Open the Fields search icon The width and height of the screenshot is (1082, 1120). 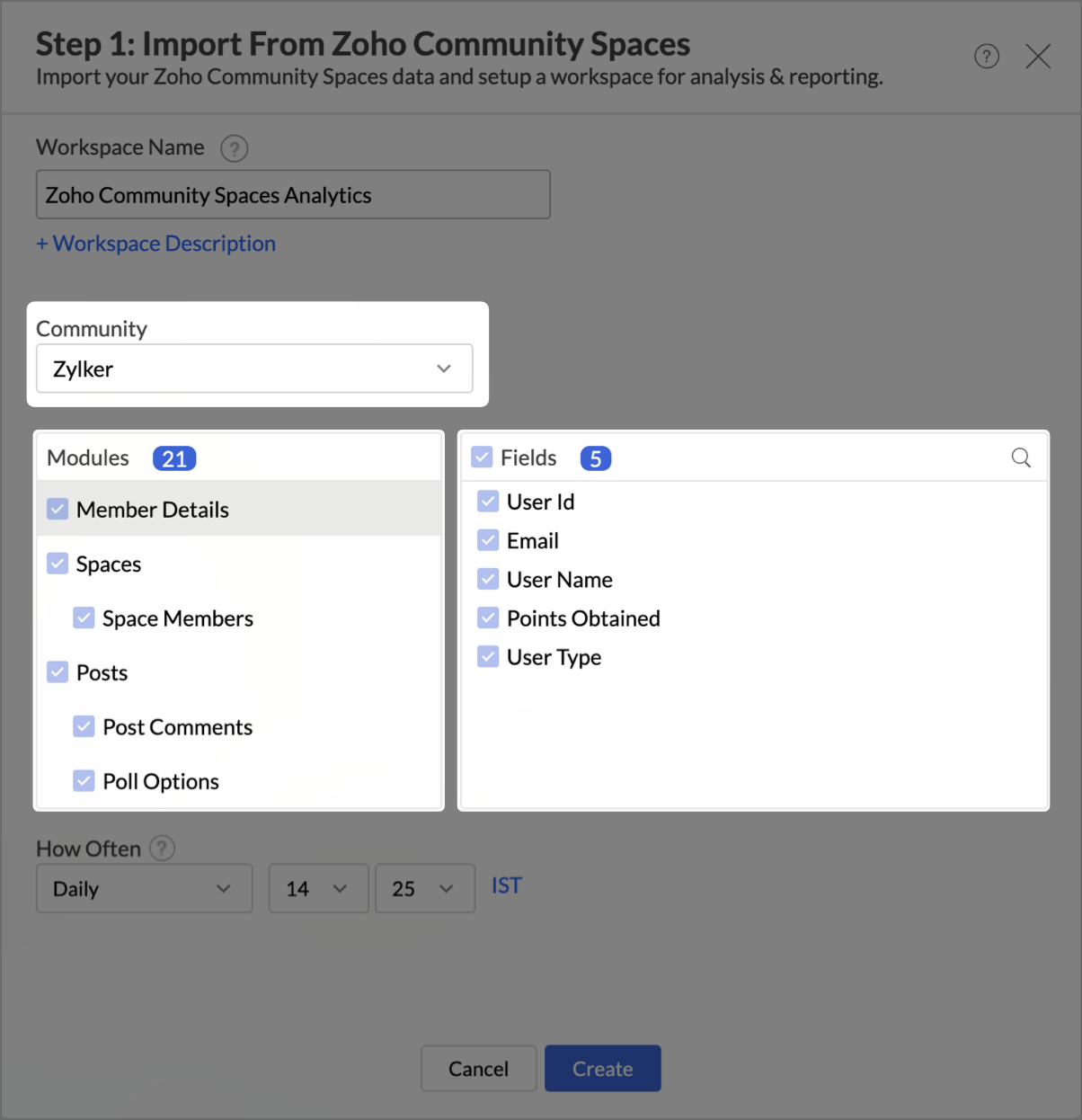tap(1021, 458)
